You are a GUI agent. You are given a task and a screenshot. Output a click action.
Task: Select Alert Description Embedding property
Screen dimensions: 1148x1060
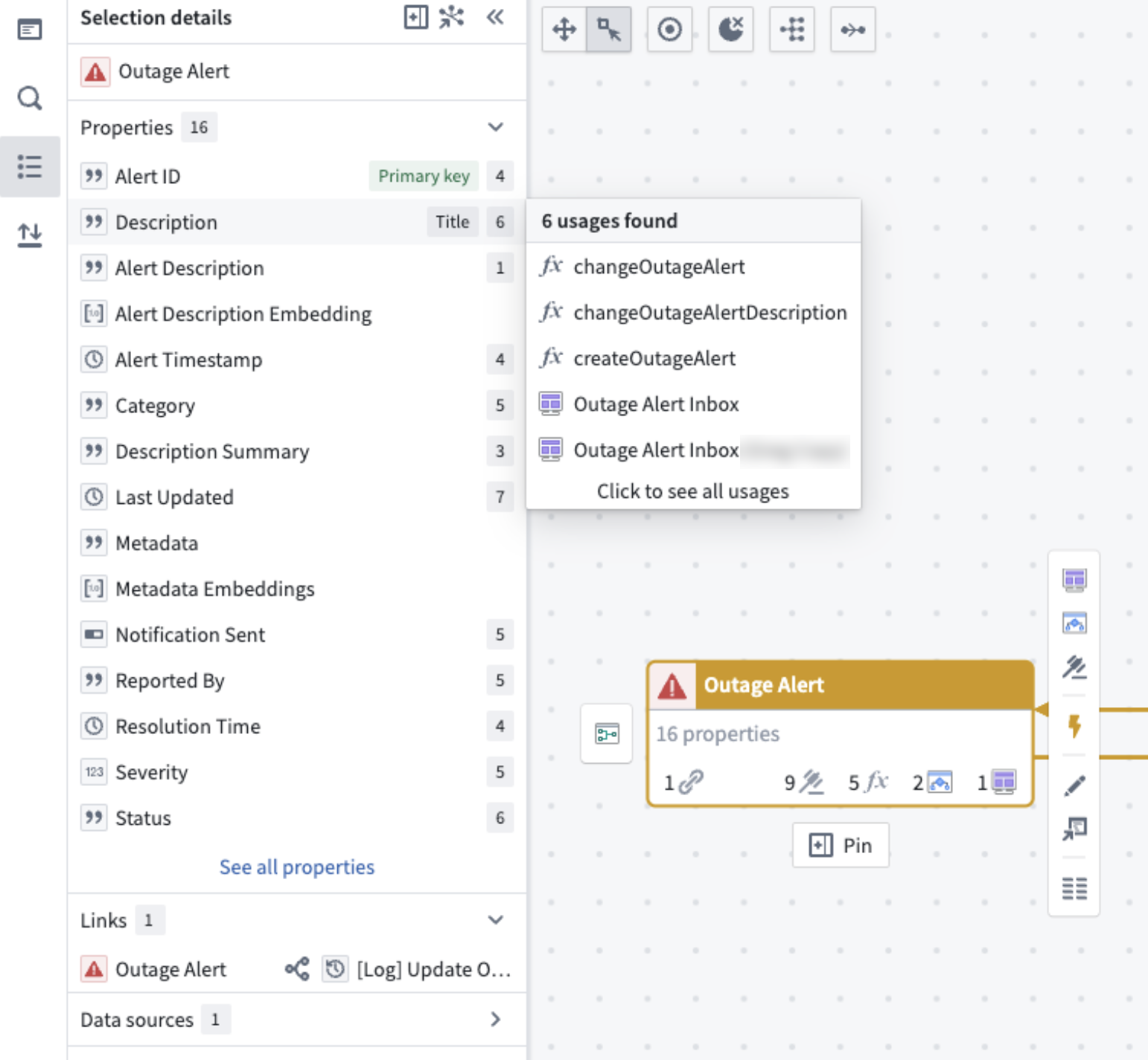coord(297,314)
